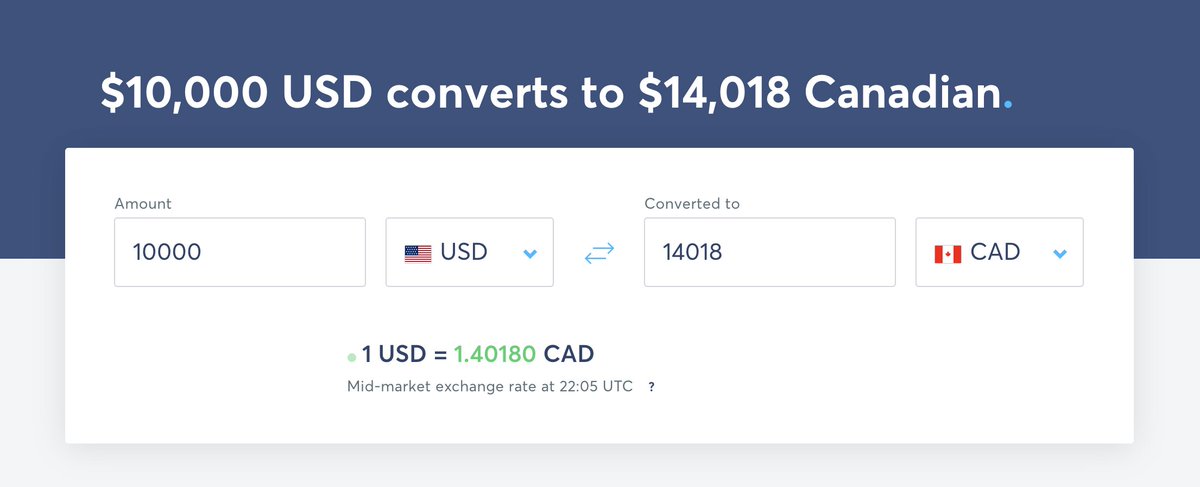This screenshot has height=487, width=1200.
Task: Click the green live rate dot
Action: point(351,356)
